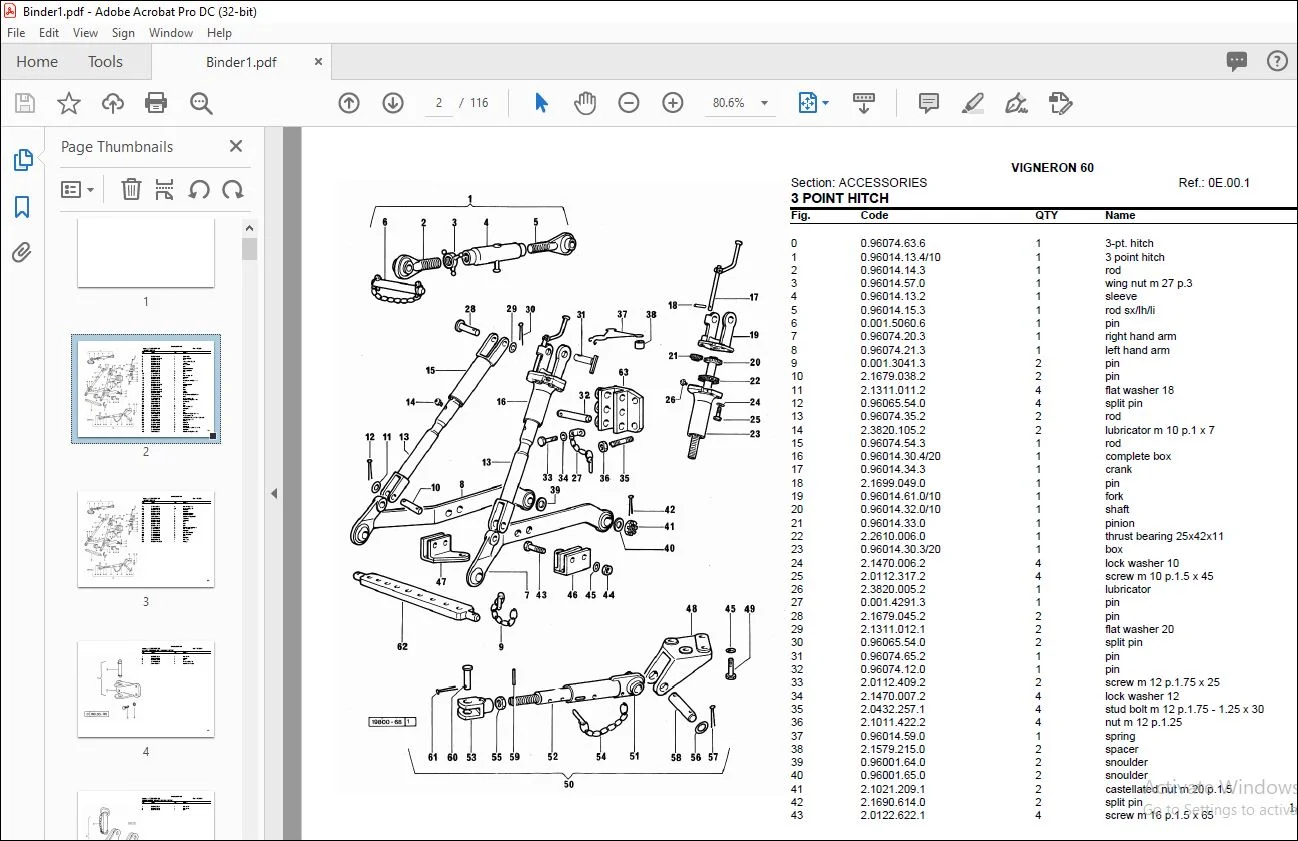
Task: Select page 3 thumbnail
Action: coord(146,539)
